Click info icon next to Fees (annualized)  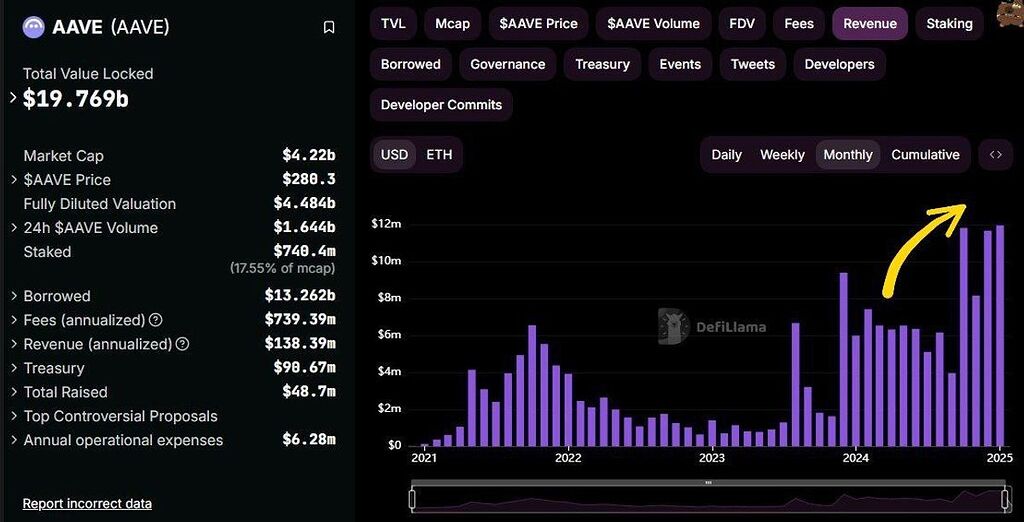[156, 321]
